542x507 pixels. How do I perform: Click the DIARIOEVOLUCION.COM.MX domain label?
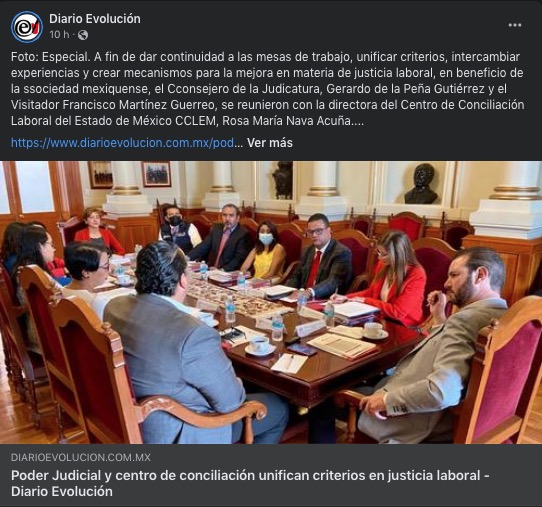tap(81, 458)
